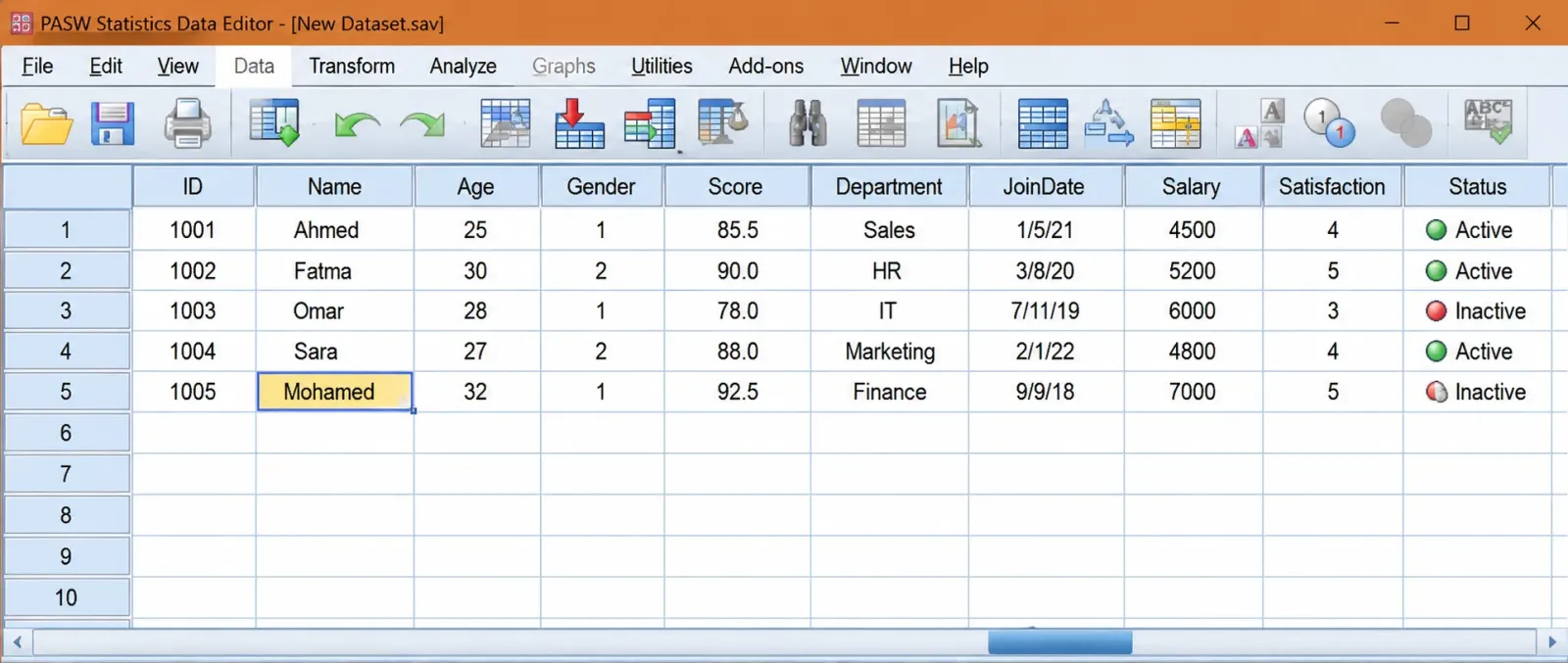Open Find with the binoculars icon
This screenshot has width=1568, height=663.
pos(808,124)
